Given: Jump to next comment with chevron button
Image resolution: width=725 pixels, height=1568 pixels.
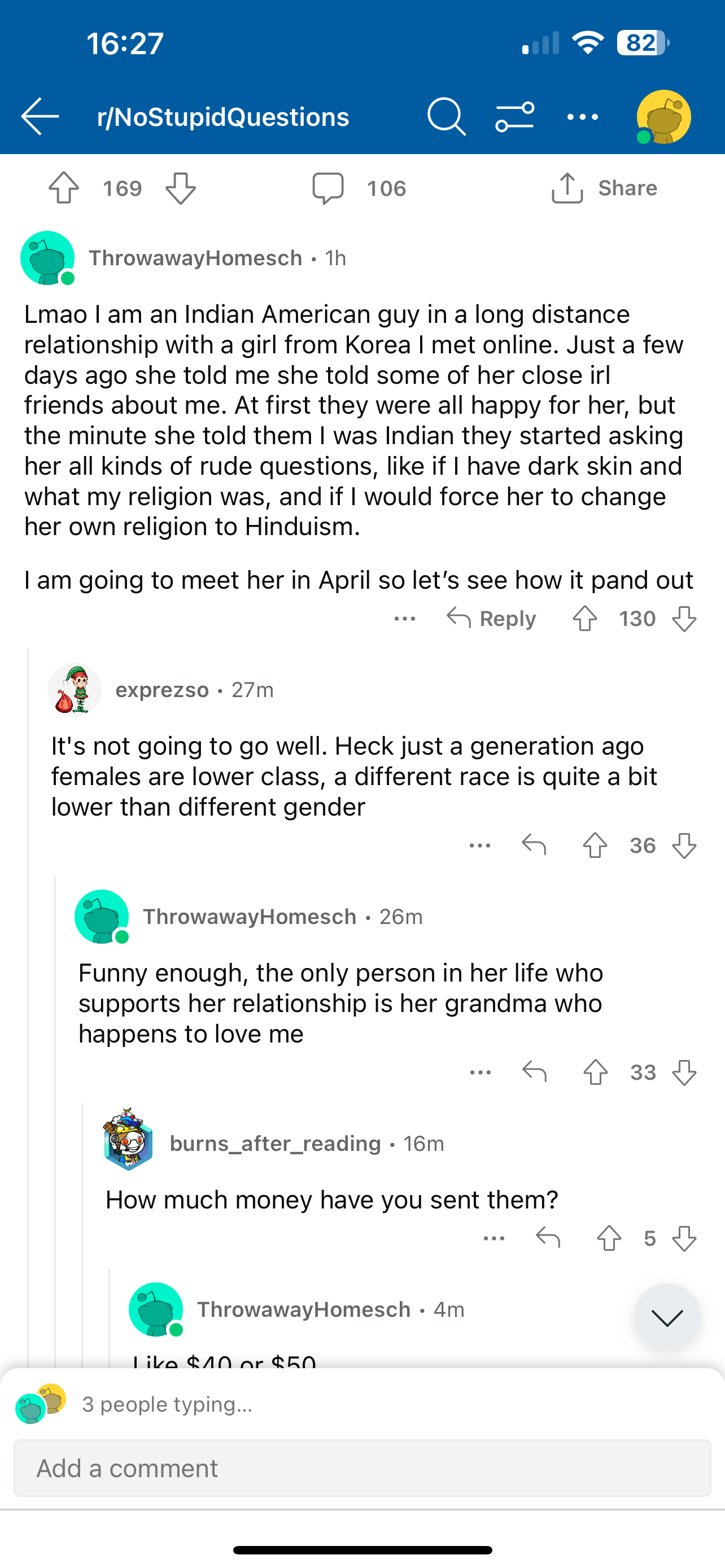Looking at the screenshot, I should pos(667,1317).
